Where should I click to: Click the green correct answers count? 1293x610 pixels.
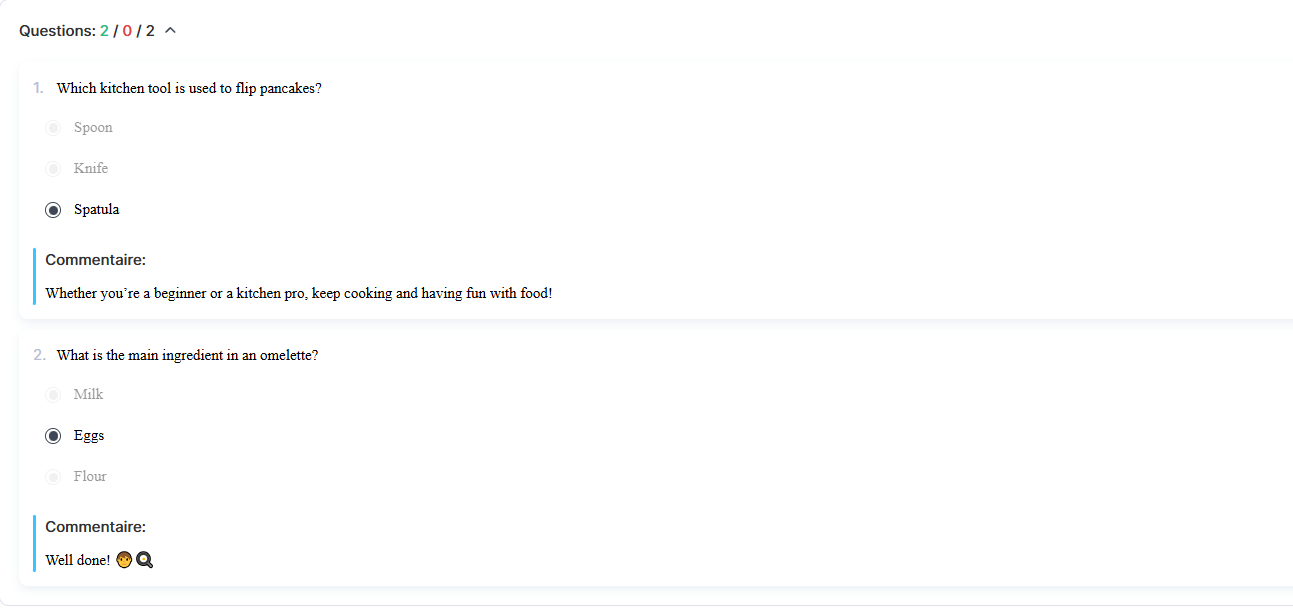point(104,31)
